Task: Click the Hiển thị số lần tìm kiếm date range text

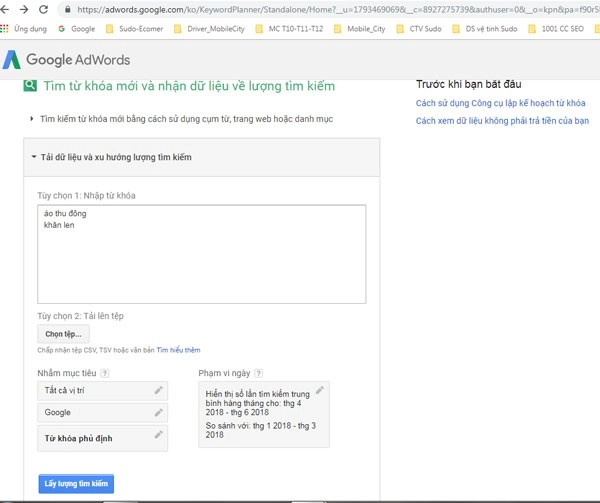Action: tap(258, 403)
